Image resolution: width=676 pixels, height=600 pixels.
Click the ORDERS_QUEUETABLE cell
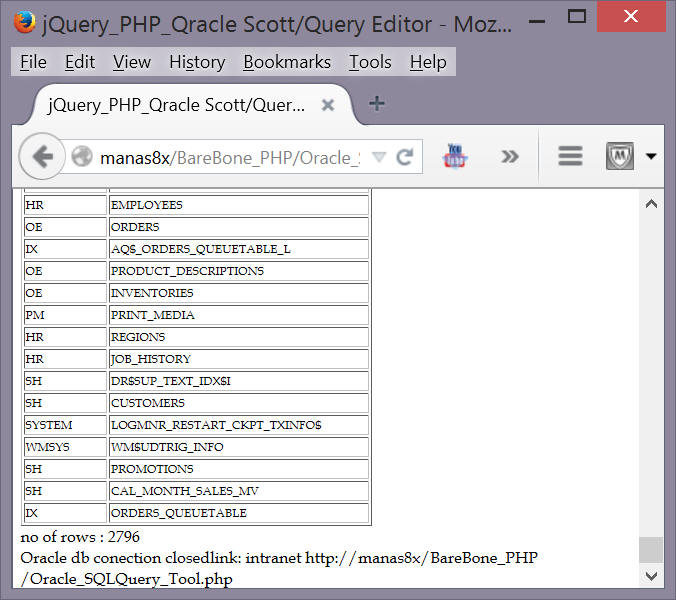tap(239, 513)
